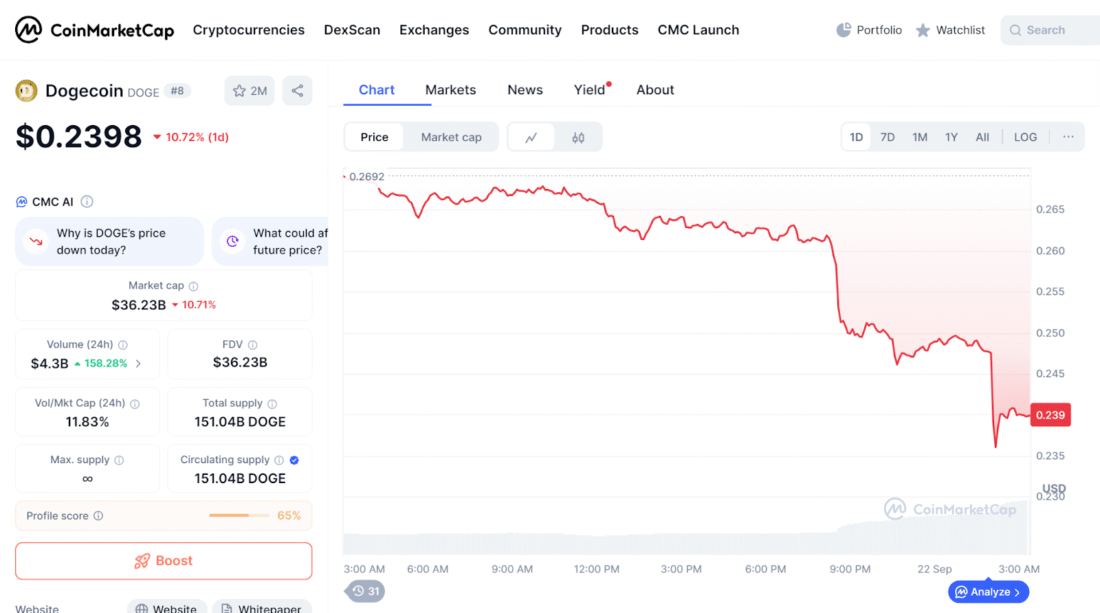The image size is (1100, 613).
Task: Set chart range to 7D
Action: click(887, 137)
